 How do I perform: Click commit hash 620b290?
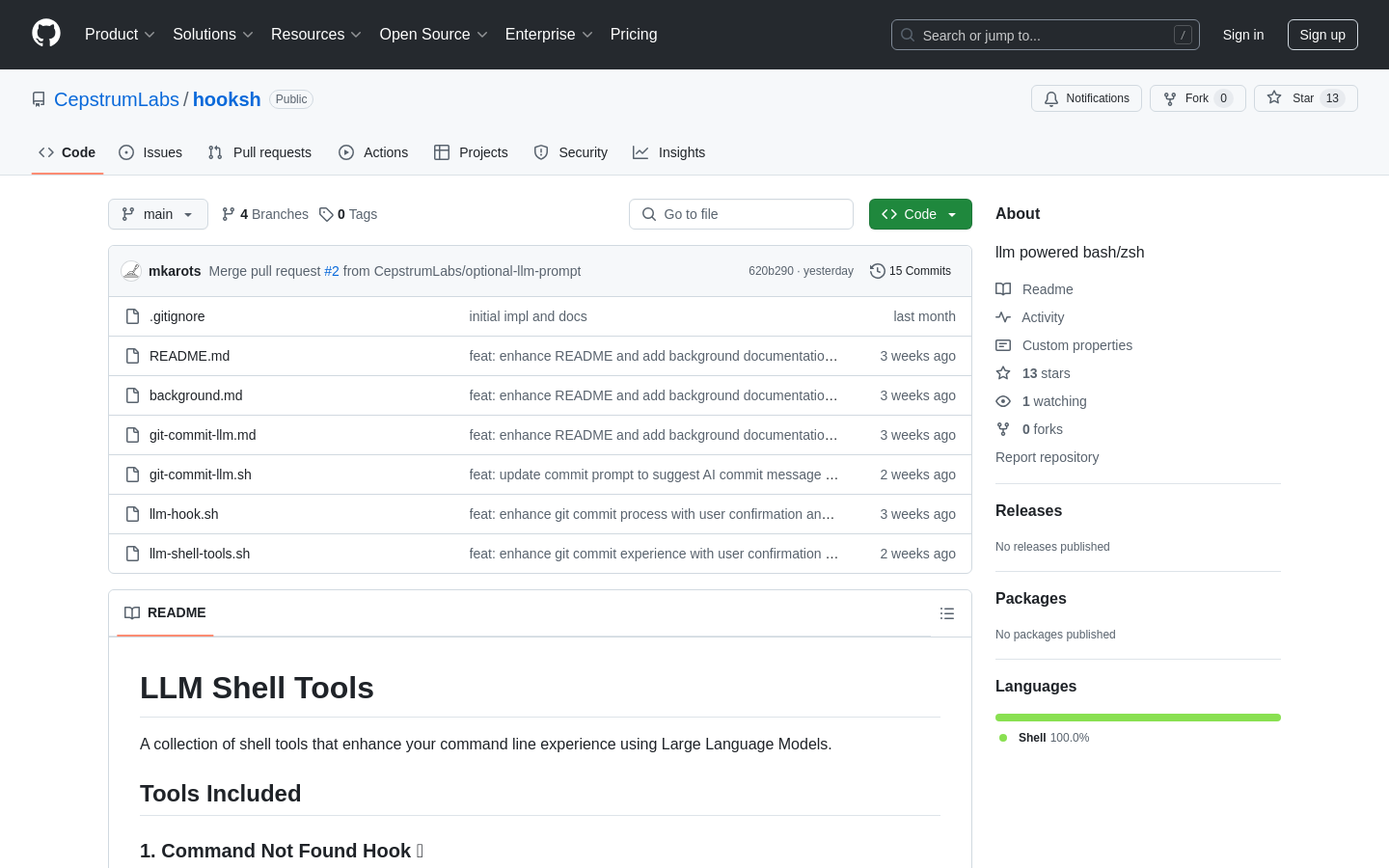[771, 271]
